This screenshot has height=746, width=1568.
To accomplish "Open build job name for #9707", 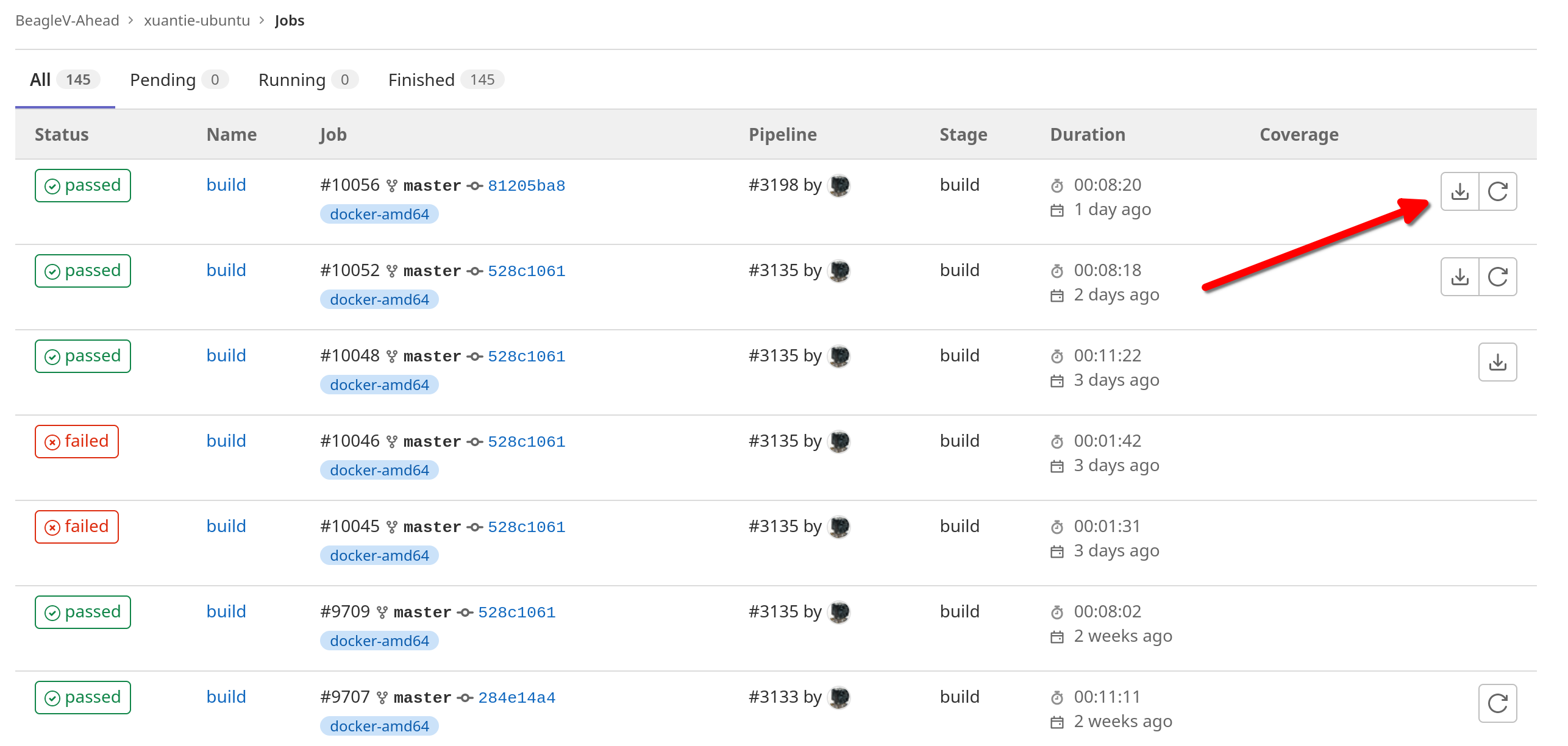I will click(226, 697).
